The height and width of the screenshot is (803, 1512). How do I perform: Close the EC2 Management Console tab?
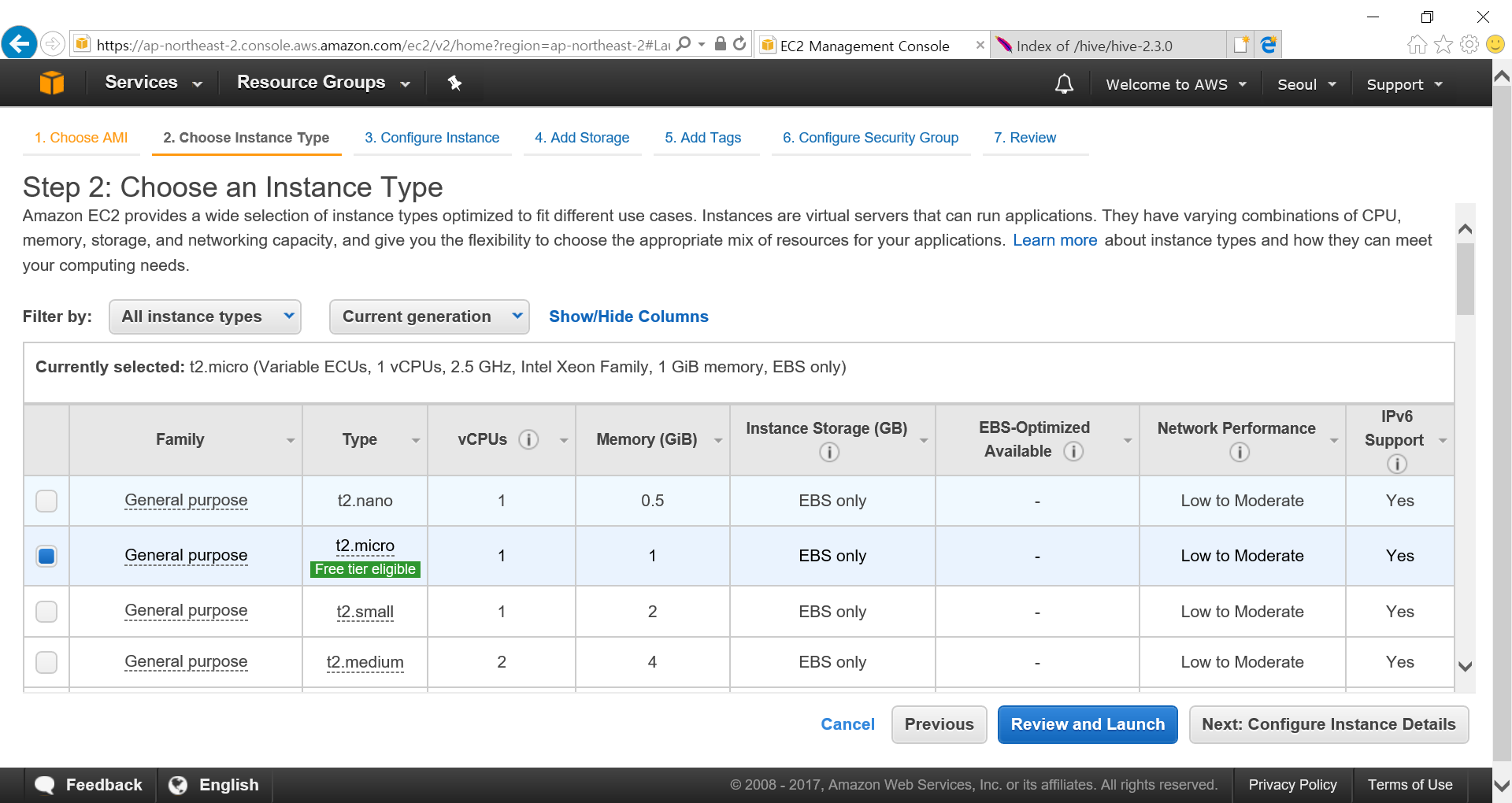(980, 45)
